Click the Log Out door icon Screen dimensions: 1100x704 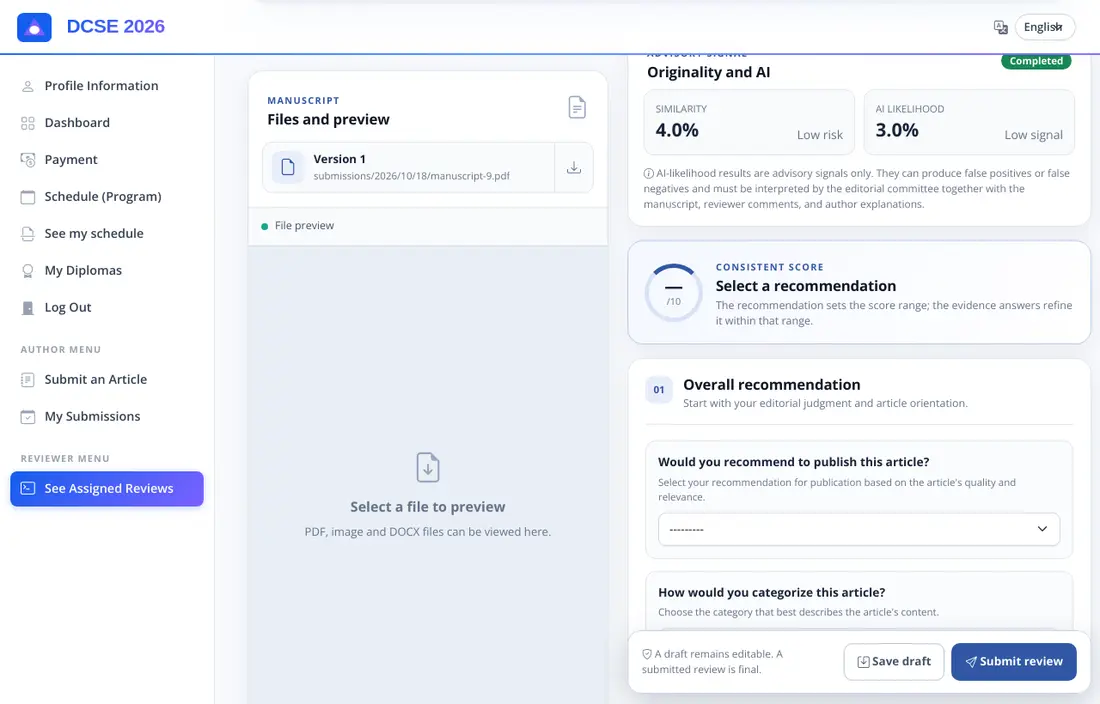coord(28,308)
